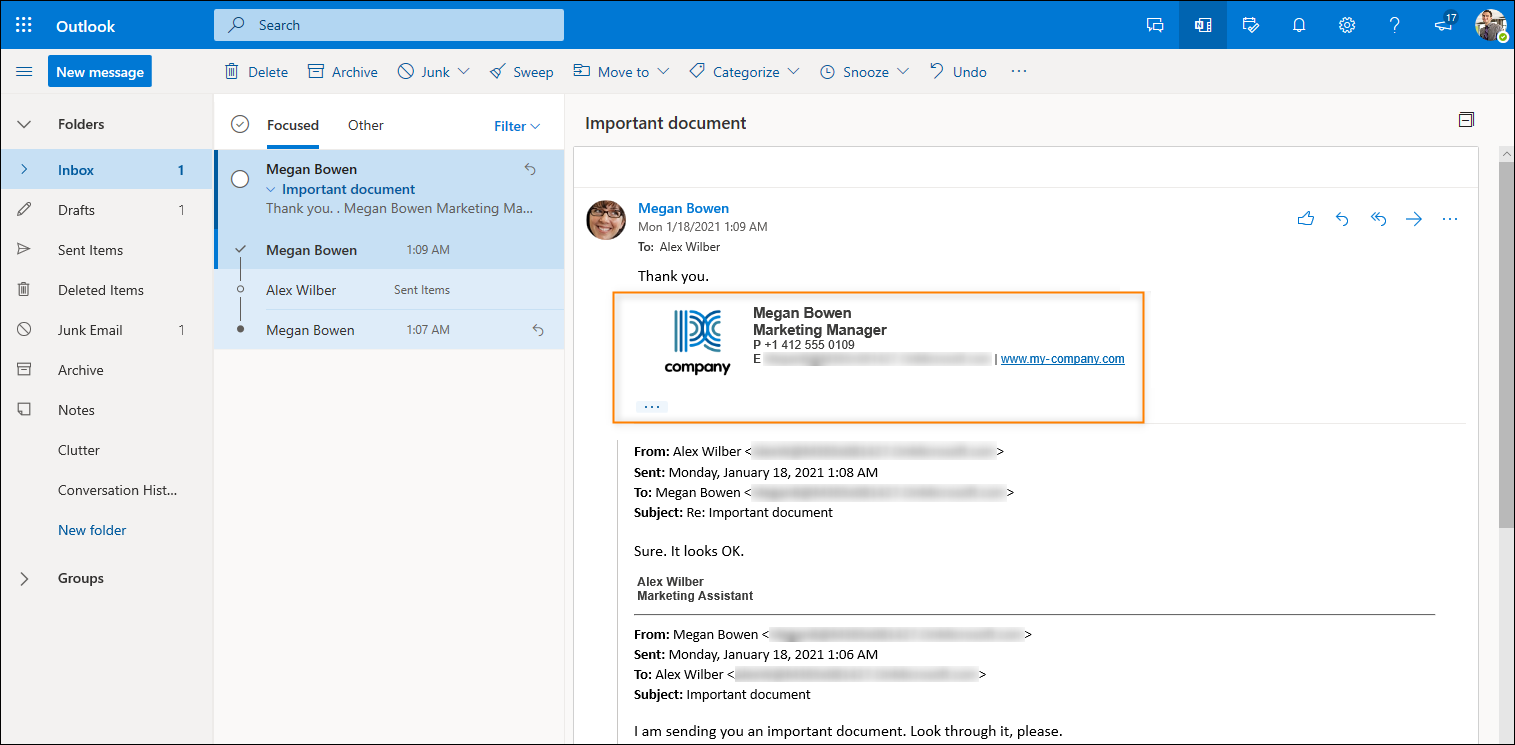Open Alex Wilber's Sent Items message

390,290
